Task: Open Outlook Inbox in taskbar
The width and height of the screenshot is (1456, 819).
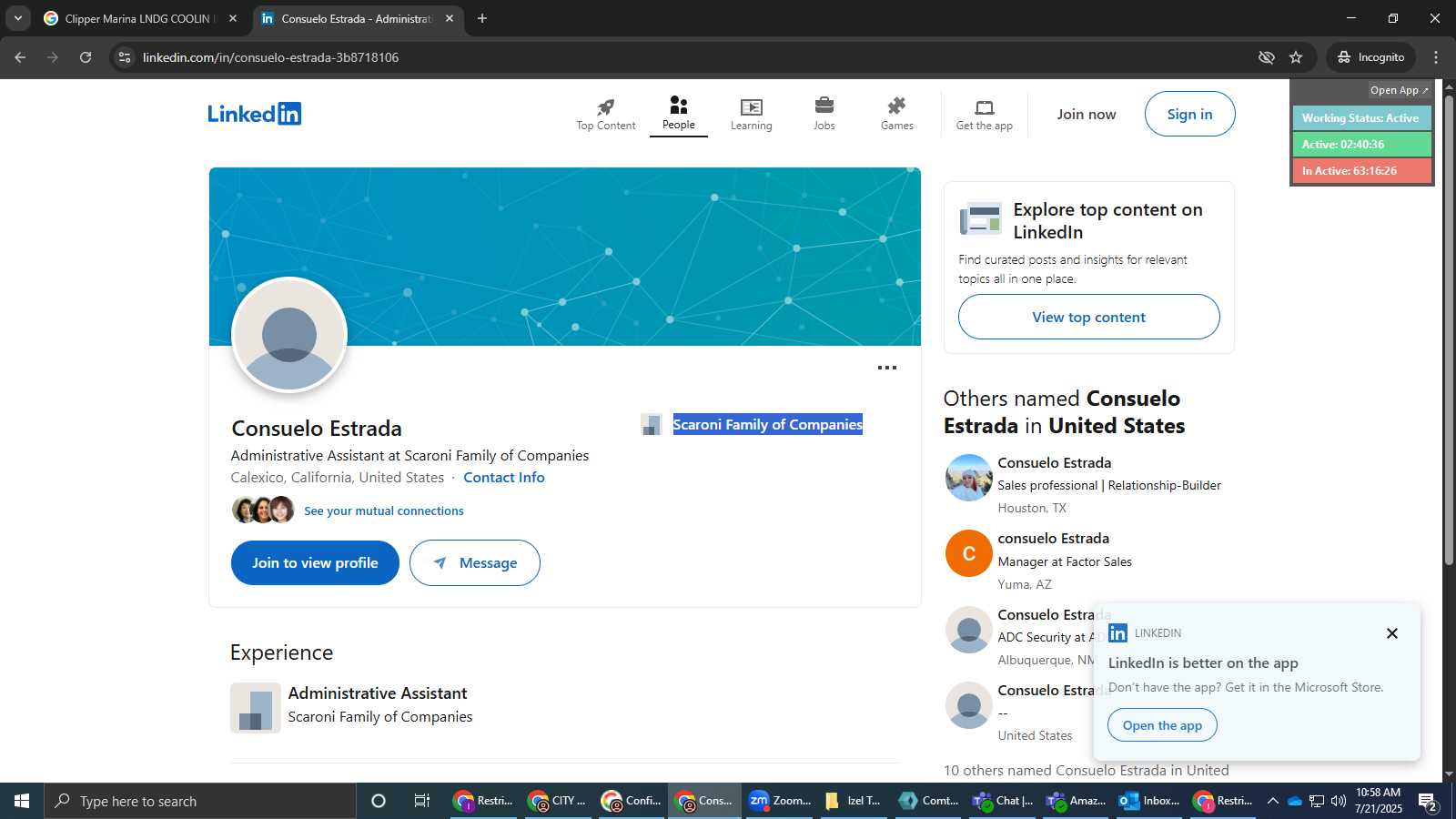Action: (1148, 801)
